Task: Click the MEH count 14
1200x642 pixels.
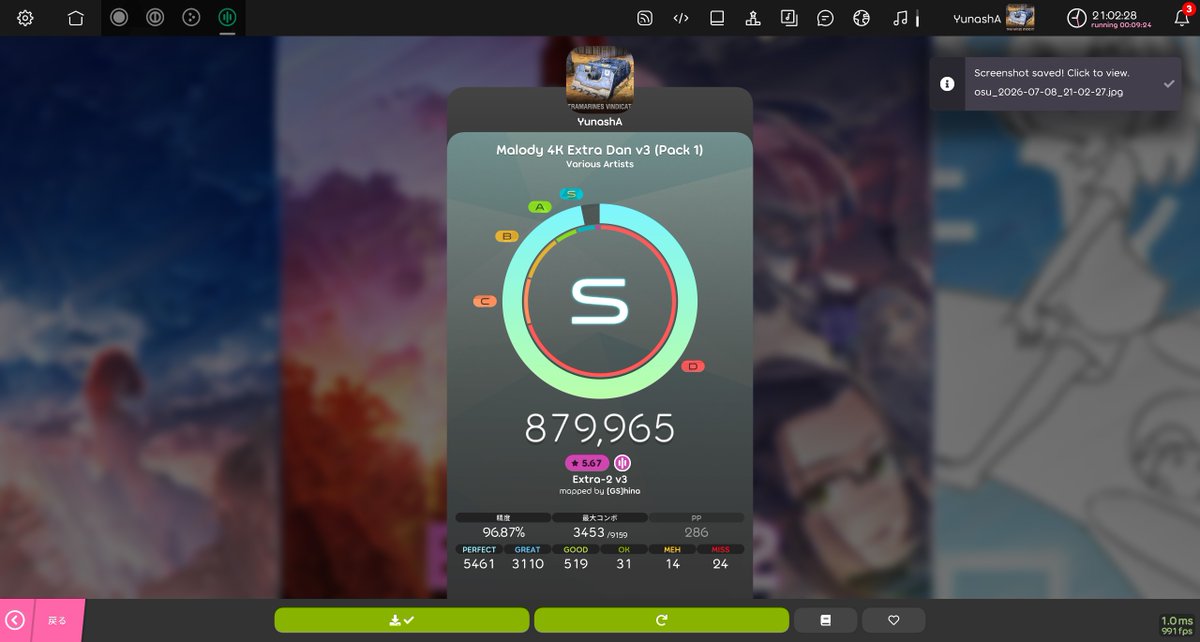Action: (672, 564)
